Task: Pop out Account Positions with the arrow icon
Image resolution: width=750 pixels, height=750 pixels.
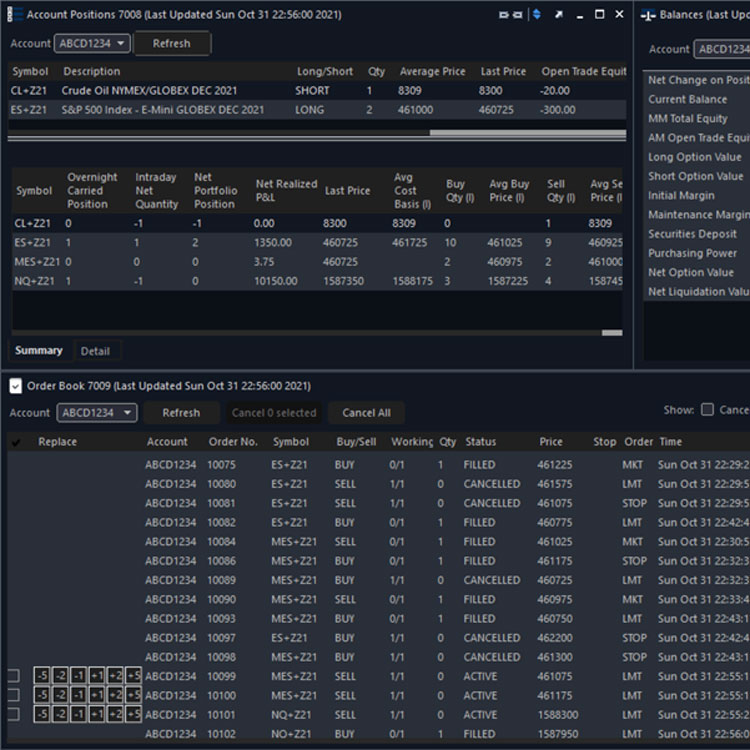Action: [558, 14]
